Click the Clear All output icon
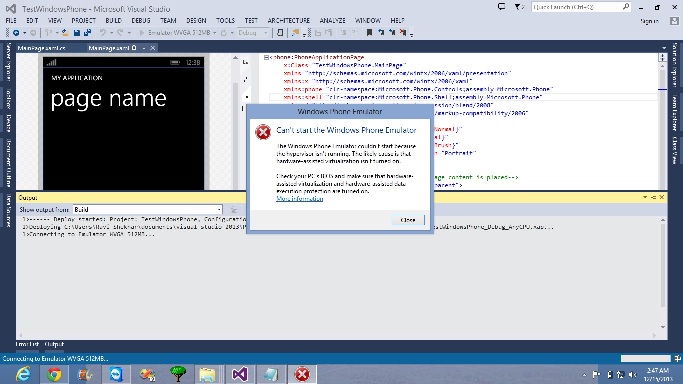Viewport: 683px width, 384px height. [x=234, y=210]
